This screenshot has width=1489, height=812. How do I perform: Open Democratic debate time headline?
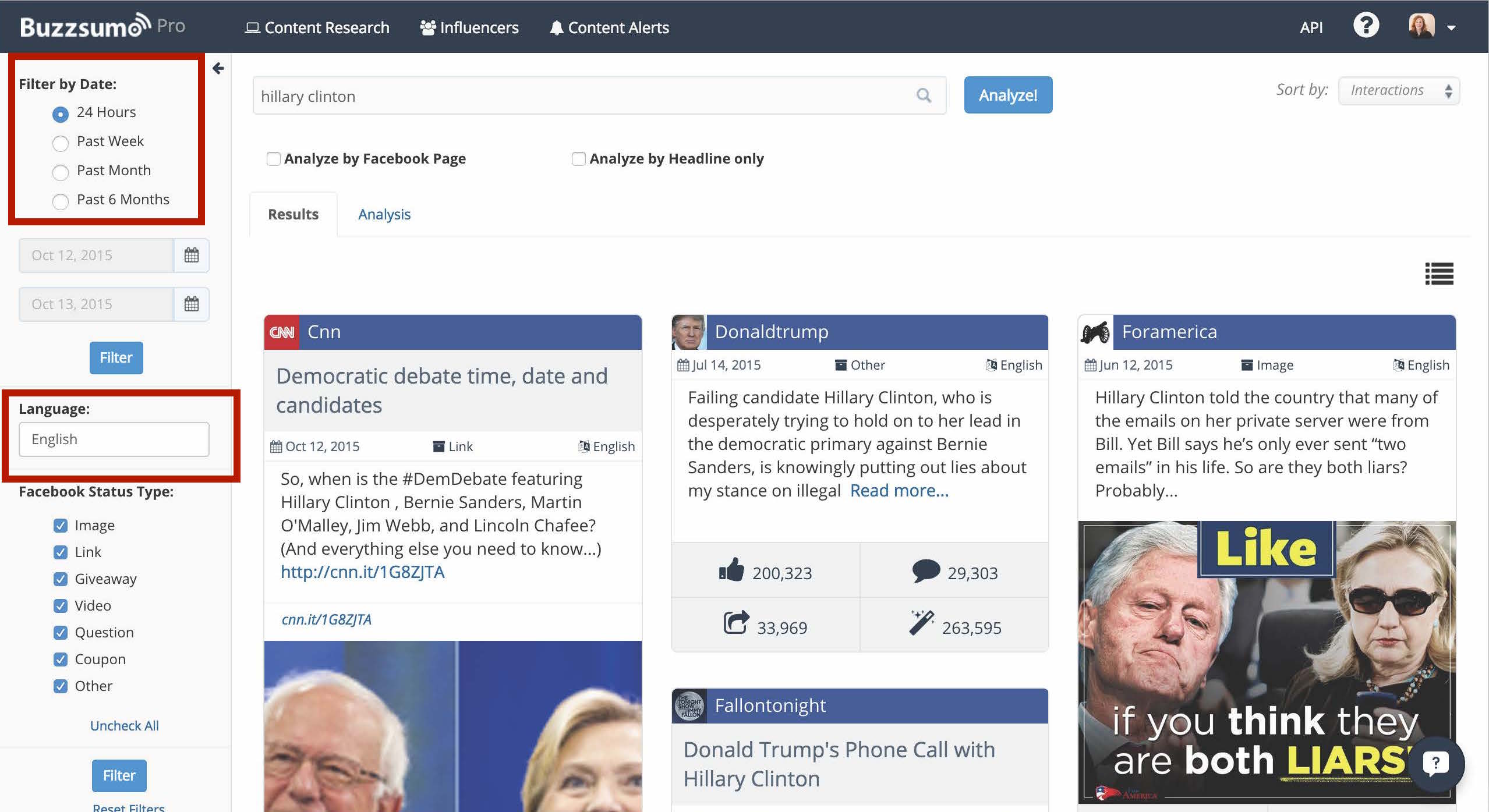pyautogui.click(x=441, y=391)
